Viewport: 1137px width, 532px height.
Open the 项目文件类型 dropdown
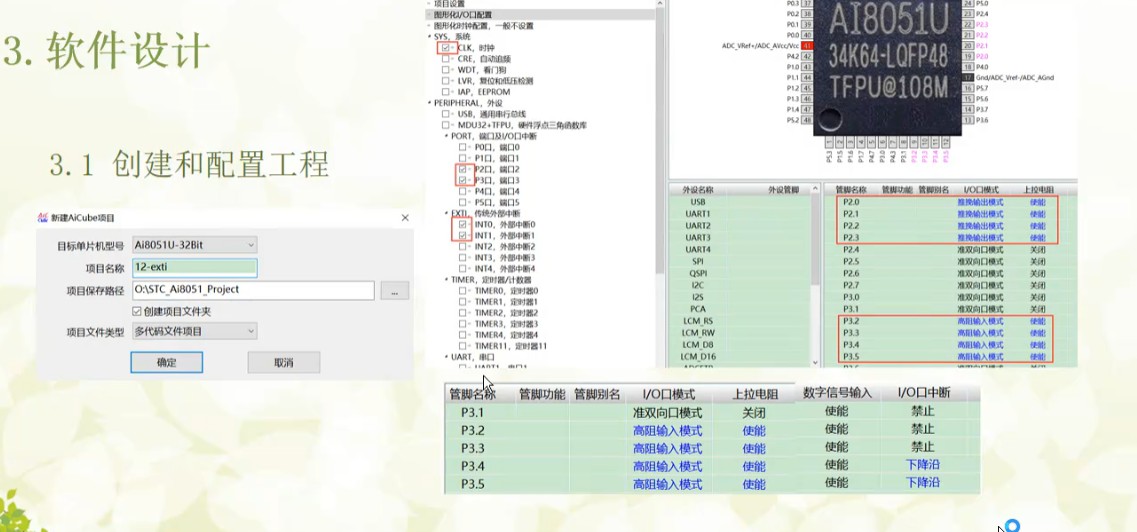coord(194,331)
